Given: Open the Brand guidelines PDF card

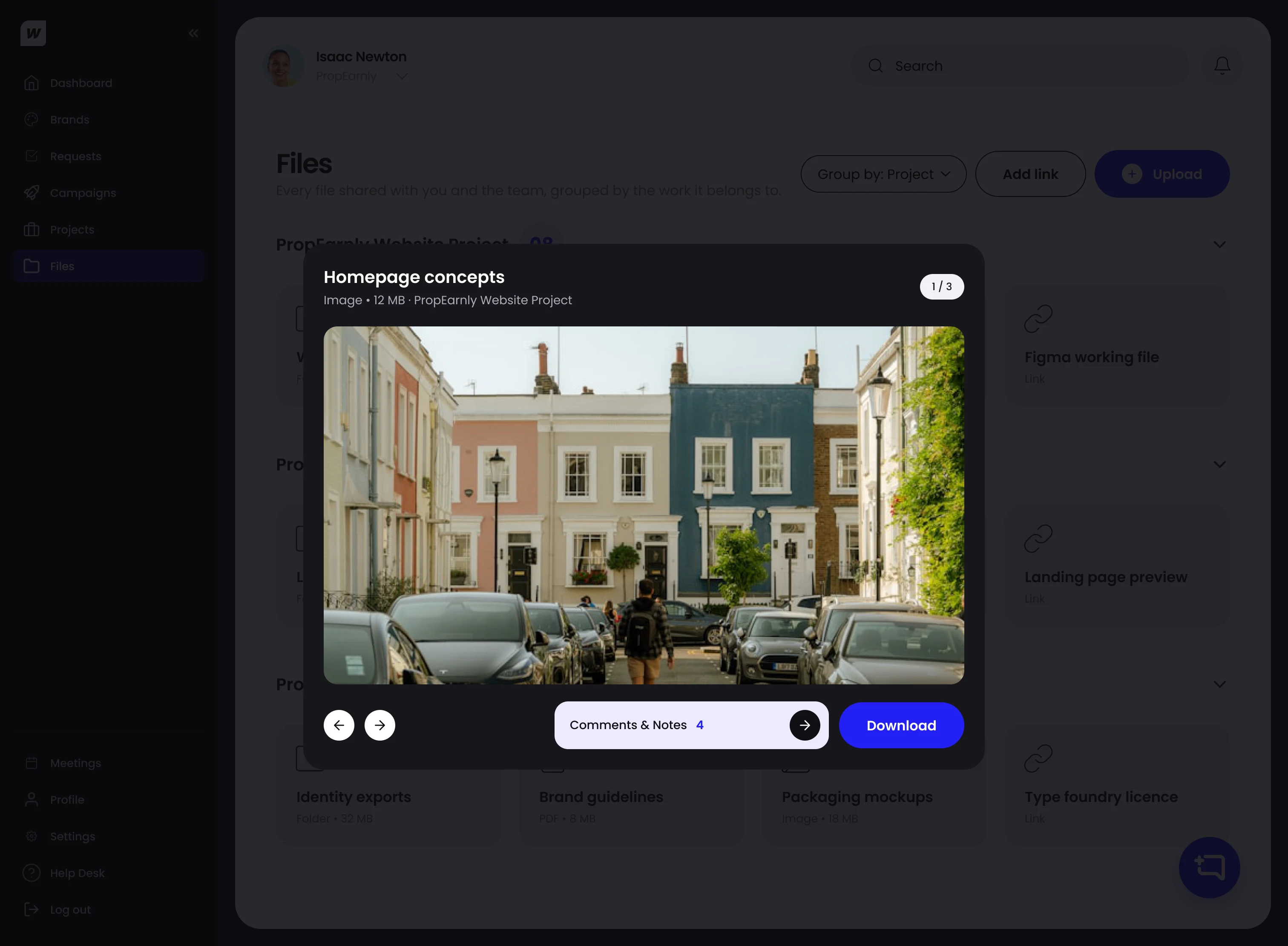Looking at the screenshot, I should (631, 808).
